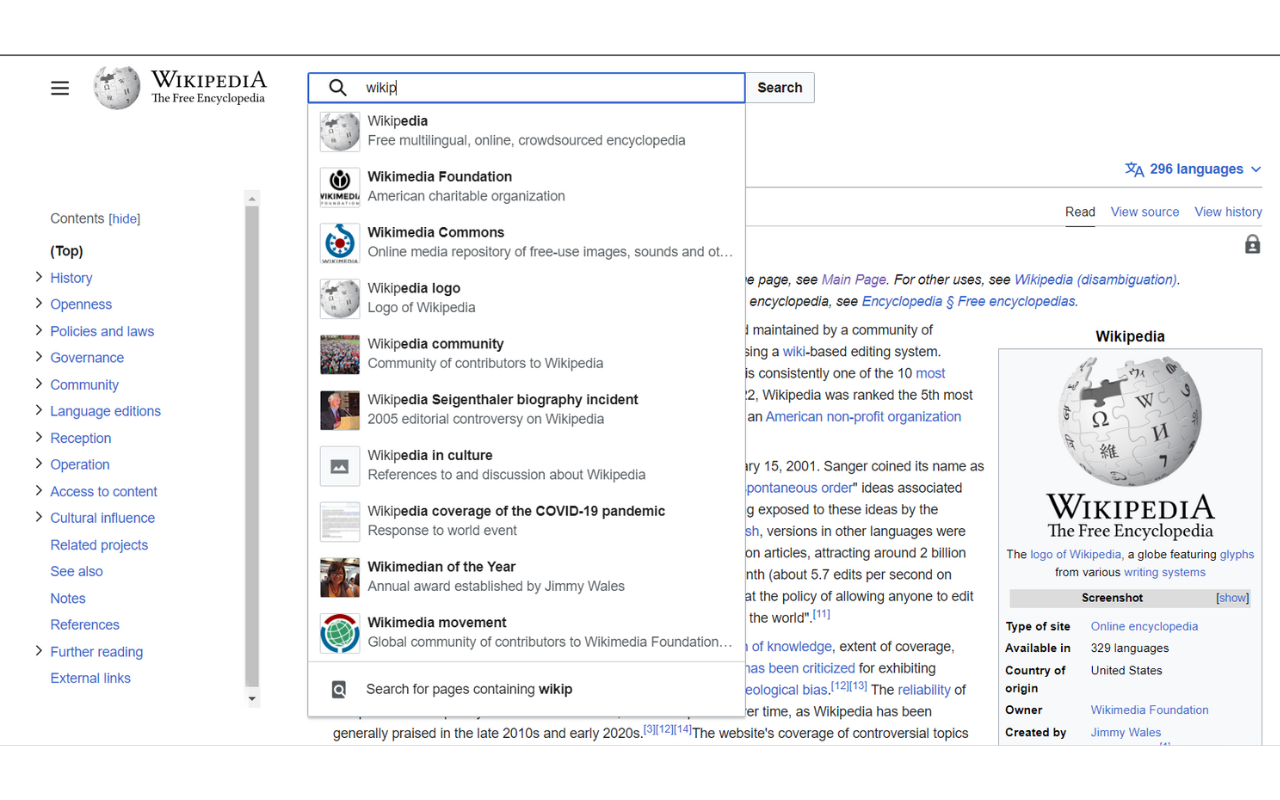Click the Wikipedia community photo thumbnail
This screenshot has height=800, width=1280.
click(x=340, y=354)
